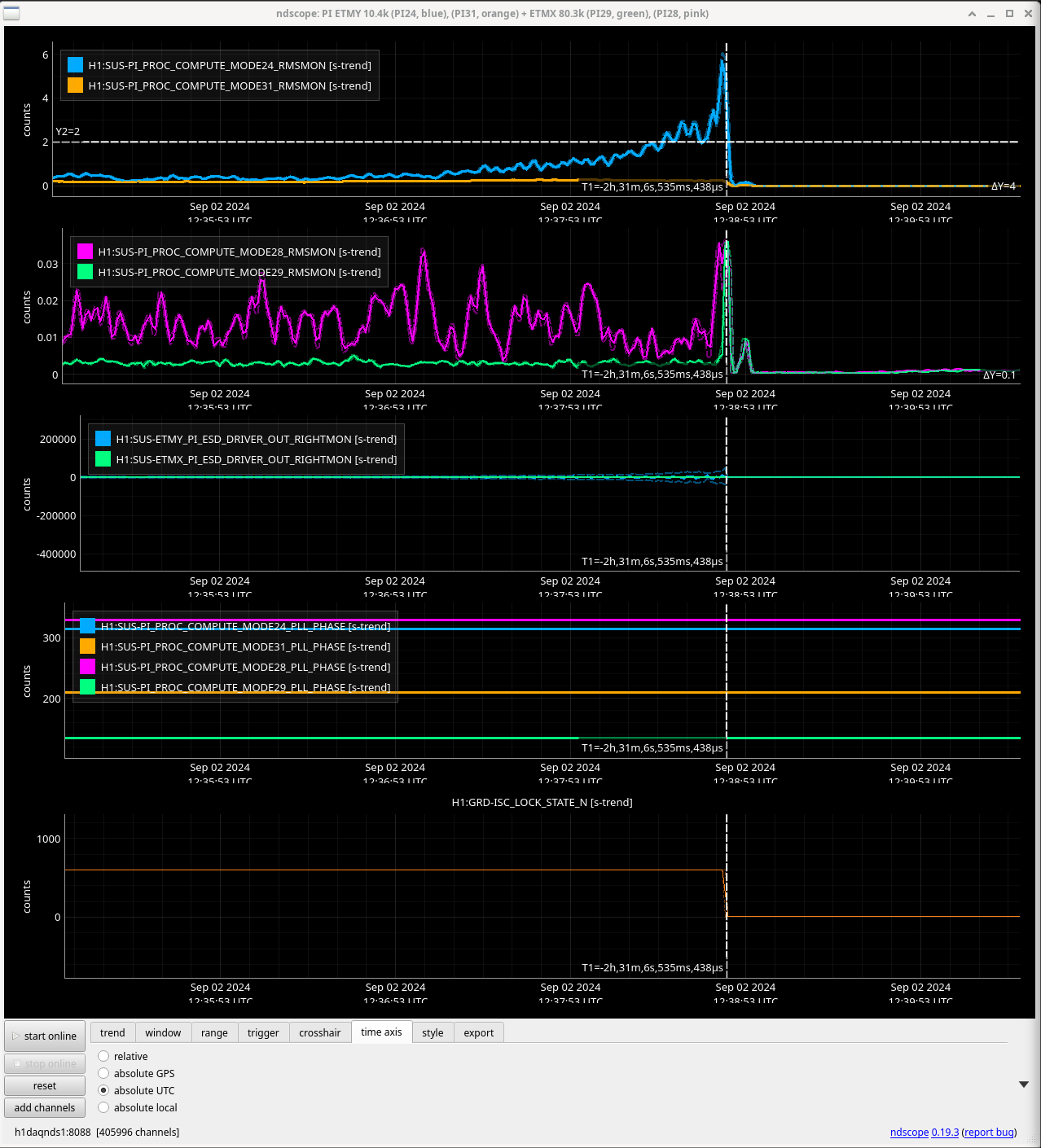Image resolution: width=1041 pixels, height=1148 pixels.
Task: Click the keep-above arrow icon in title bar
Action: coord(972,14)
